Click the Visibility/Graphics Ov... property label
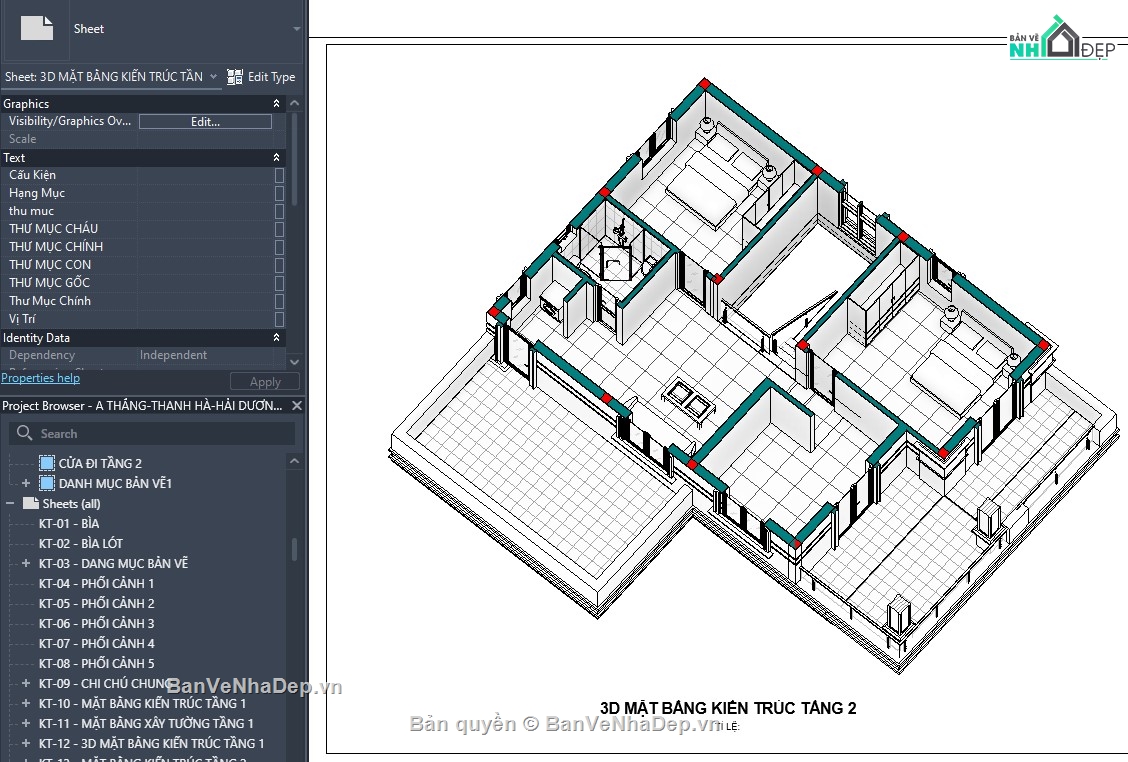The width and height of the screenshot is (1128, 762). click(x=70, y=121)
